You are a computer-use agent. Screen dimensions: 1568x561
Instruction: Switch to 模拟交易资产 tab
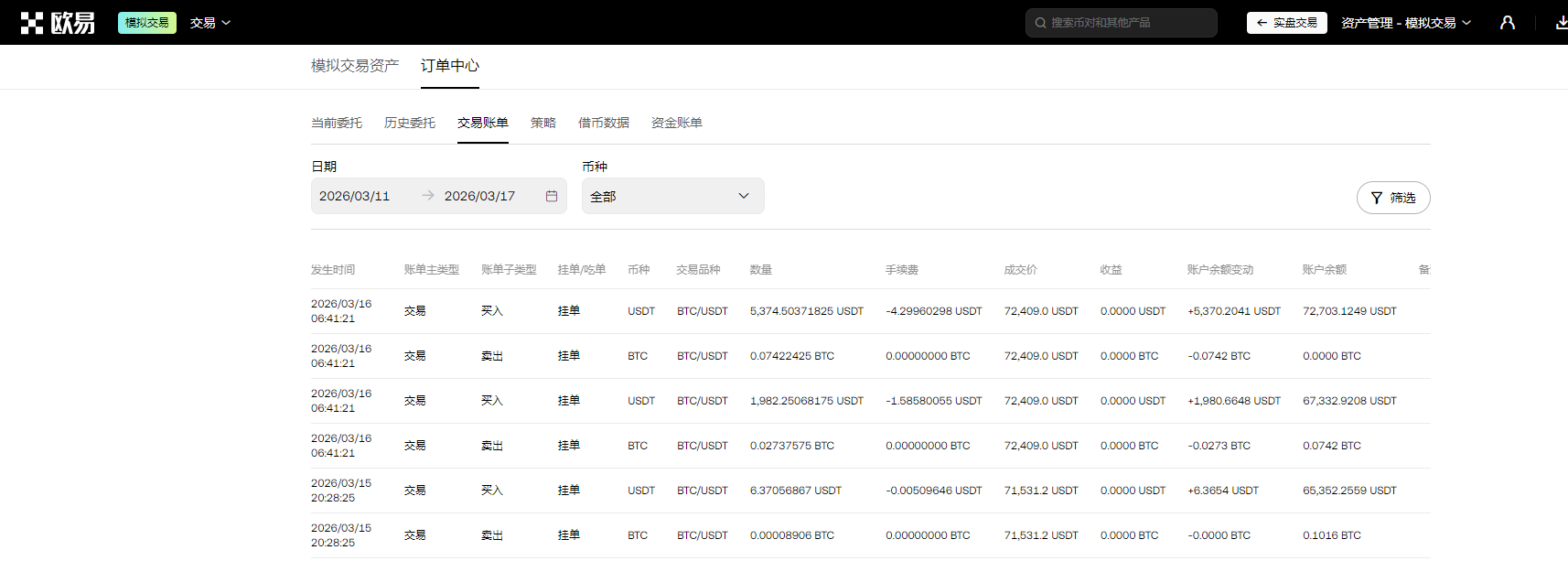pos(355,66)
